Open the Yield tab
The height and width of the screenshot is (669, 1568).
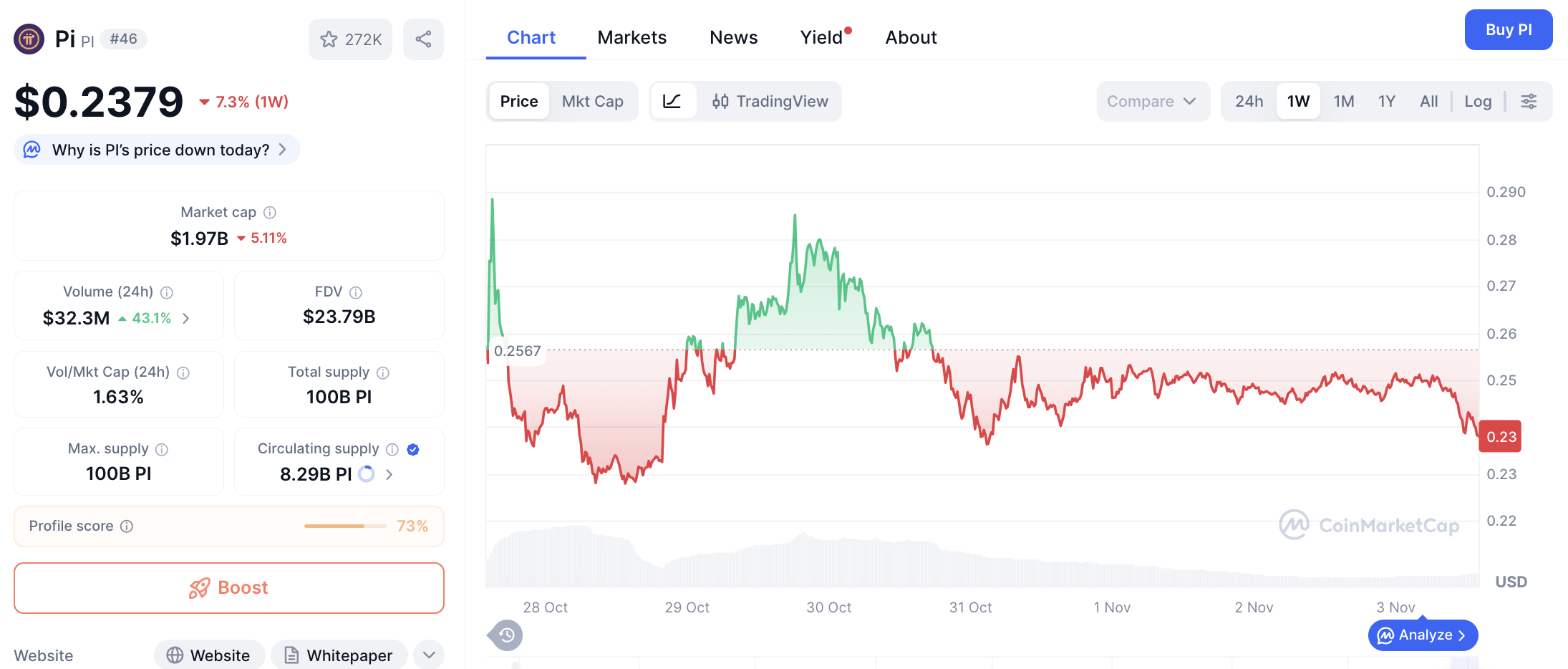click(x=820, y=37)
